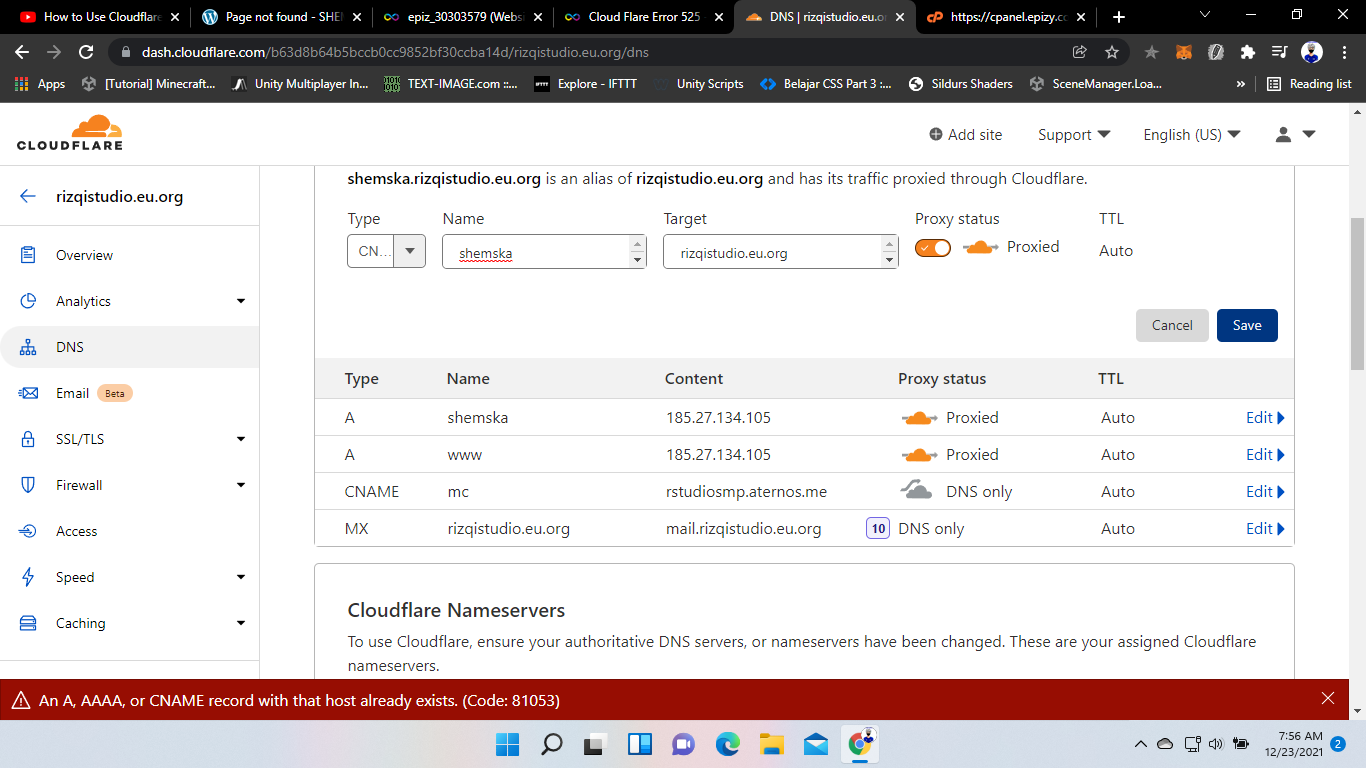Click Cancel button
Viewport: 1366px width, 768px height.
coord(1172,325)
